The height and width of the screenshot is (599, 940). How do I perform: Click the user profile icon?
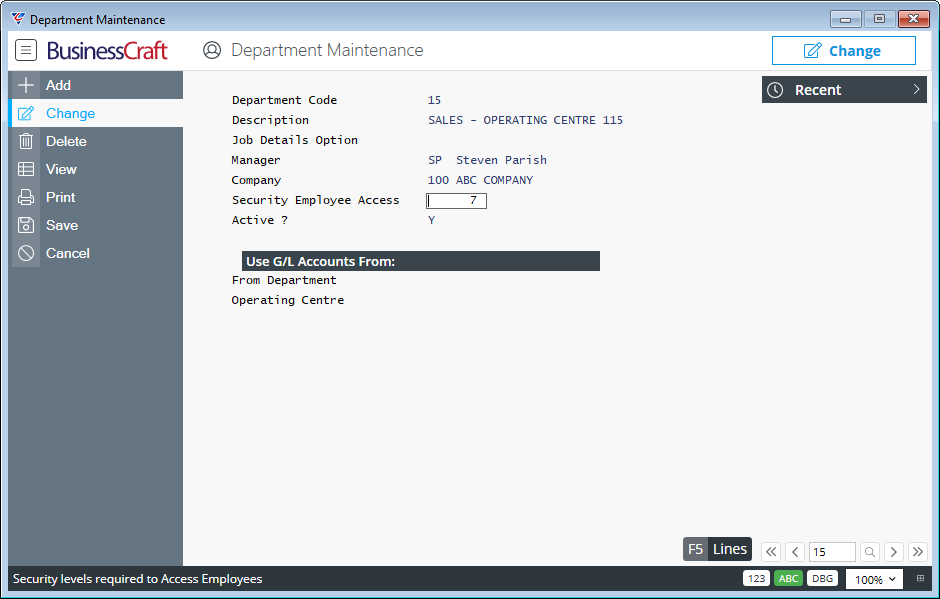click(212, 50)
